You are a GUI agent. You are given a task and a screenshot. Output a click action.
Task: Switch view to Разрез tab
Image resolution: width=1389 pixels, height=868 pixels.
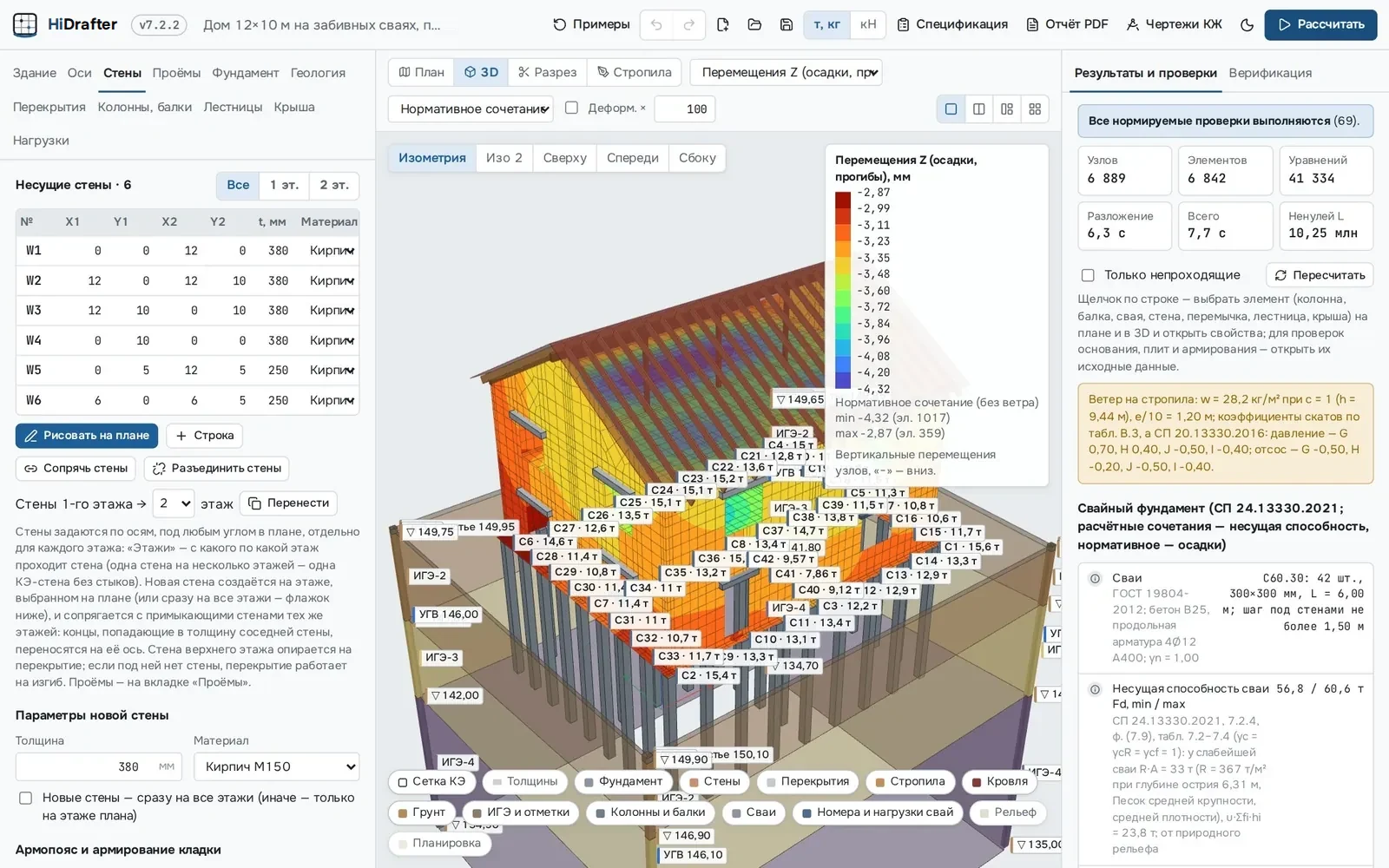547,72
